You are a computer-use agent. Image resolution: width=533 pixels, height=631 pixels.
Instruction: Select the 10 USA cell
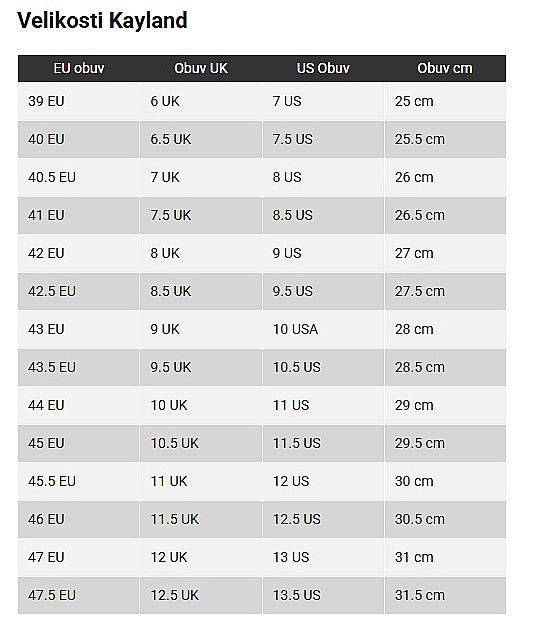(x=323, y=330)
